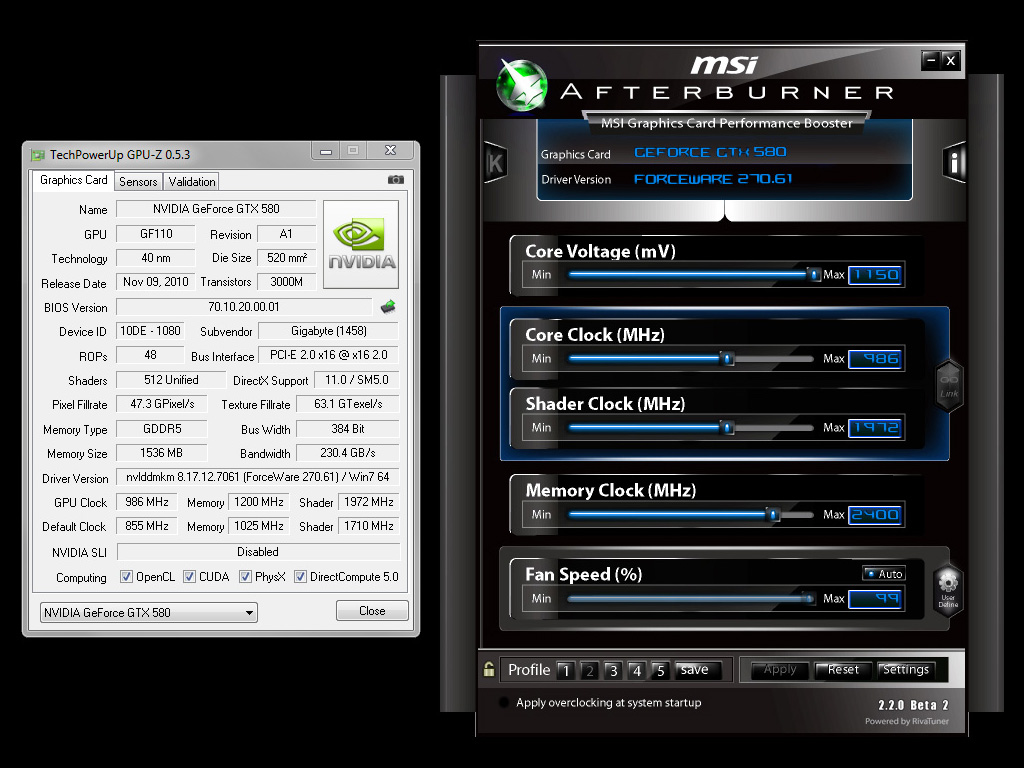Screen dimensions: 1024x768
Task: Click the Pixel Fillrate value 47.3 GPixel/s
Action: [162, 404]
